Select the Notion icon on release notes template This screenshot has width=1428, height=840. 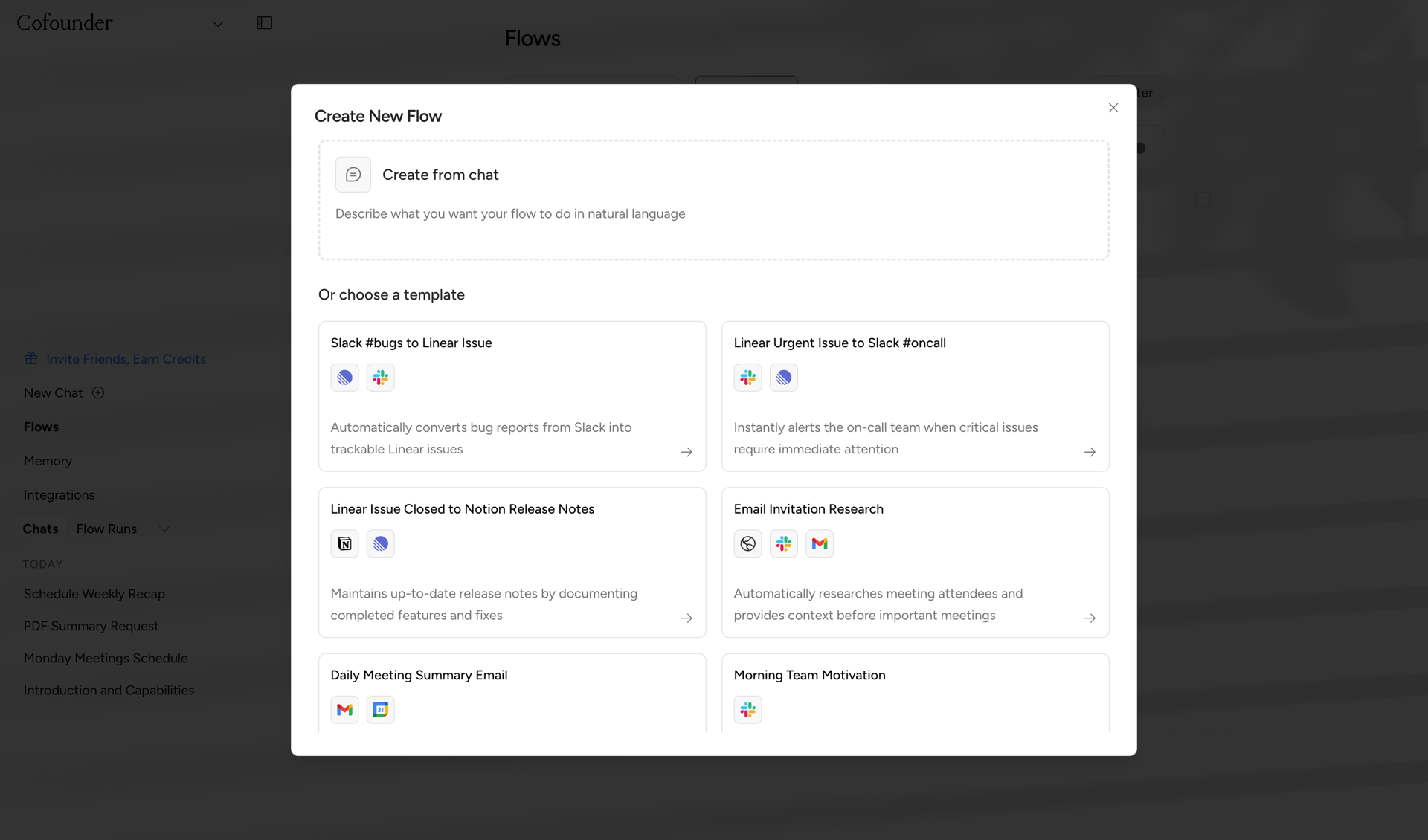click(344, 543)
